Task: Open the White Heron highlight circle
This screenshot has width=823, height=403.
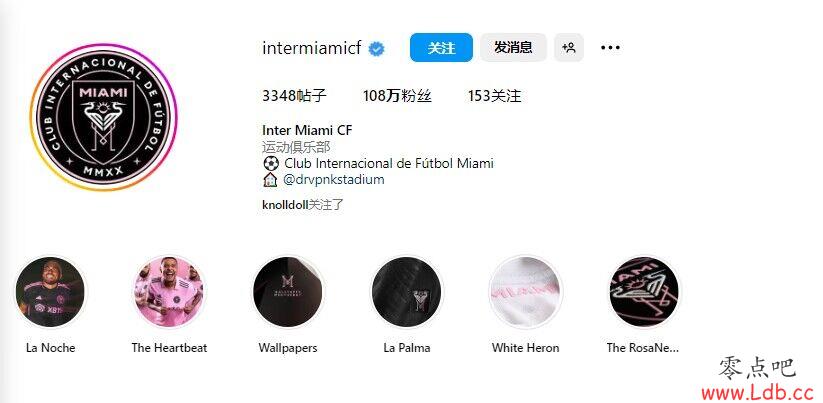Action: pyautogui.click(x=525, y=292)
